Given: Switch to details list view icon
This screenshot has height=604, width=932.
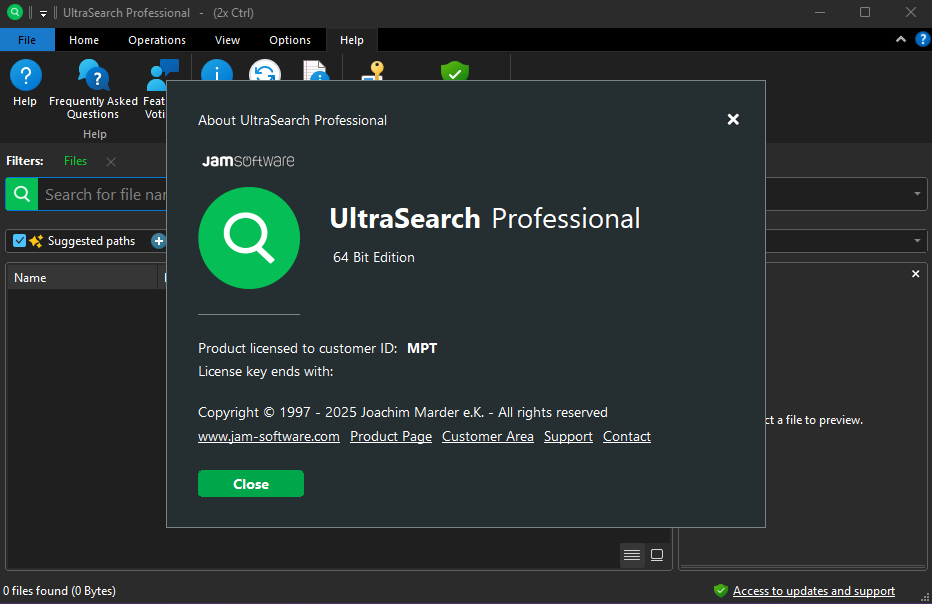Looking at the screenshot, I should [632, 555].
